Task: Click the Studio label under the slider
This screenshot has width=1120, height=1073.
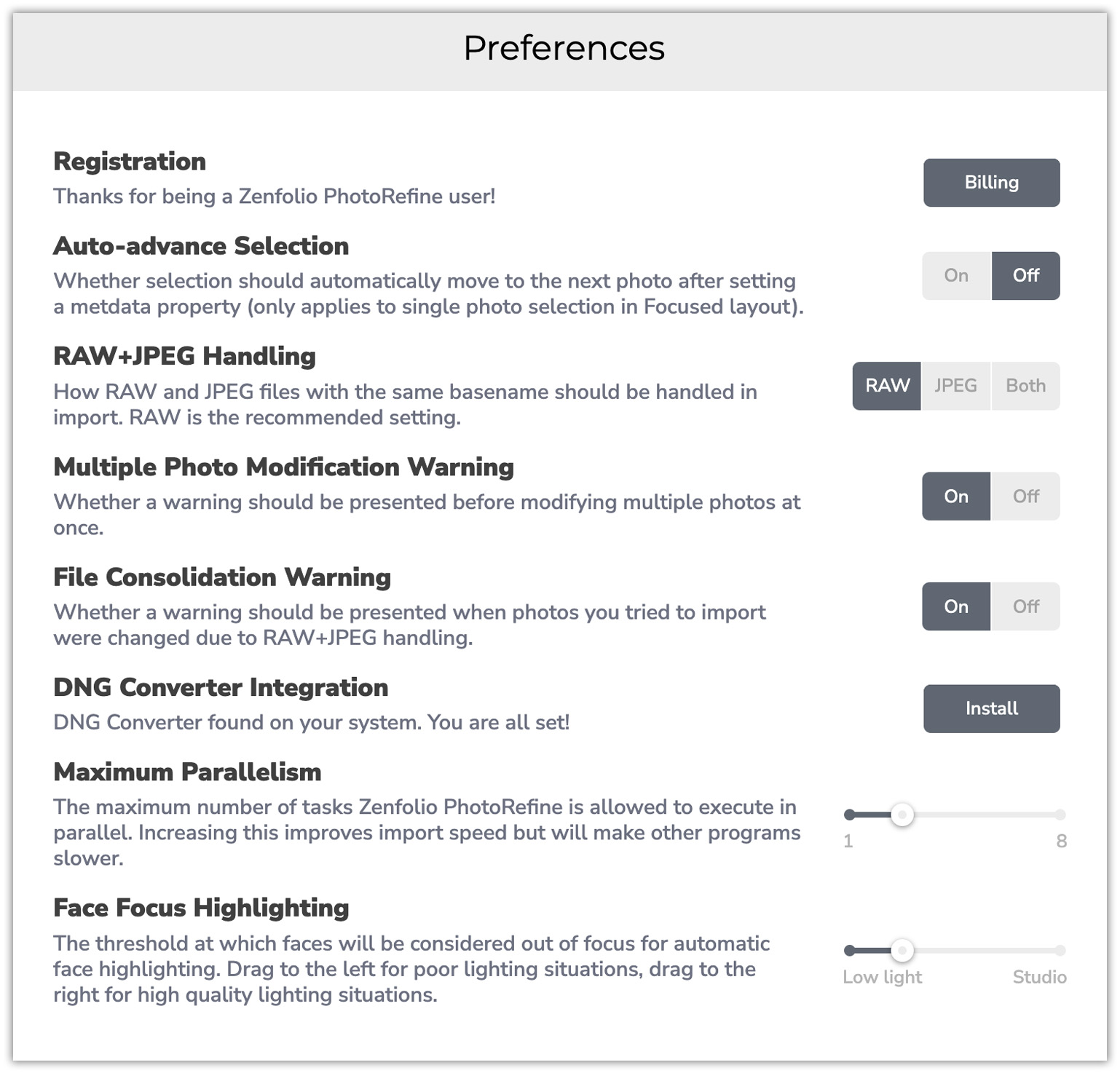Action: click(x=1038, y=977)
